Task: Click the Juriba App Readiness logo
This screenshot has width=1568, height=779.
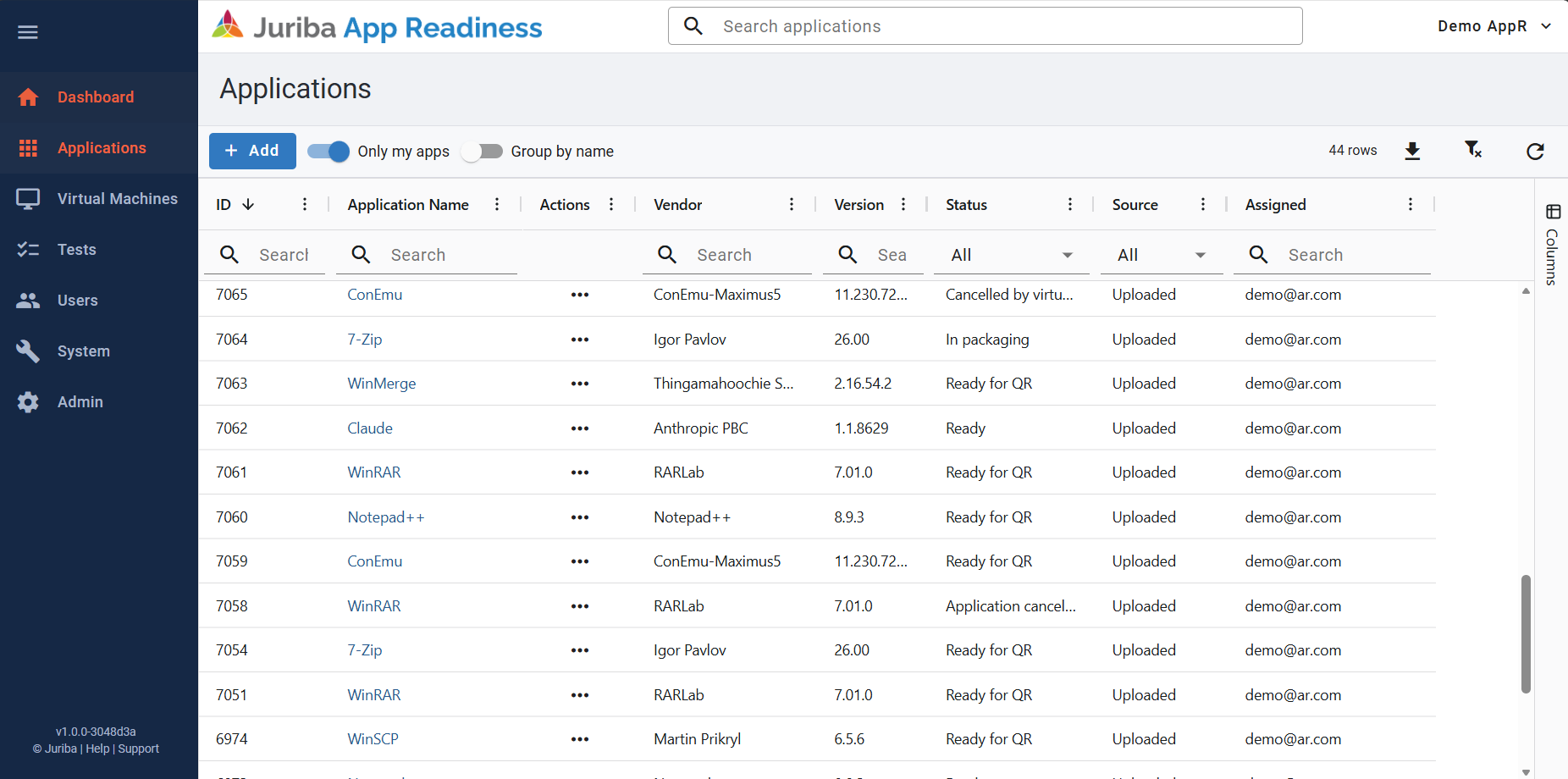Action: 377,27
